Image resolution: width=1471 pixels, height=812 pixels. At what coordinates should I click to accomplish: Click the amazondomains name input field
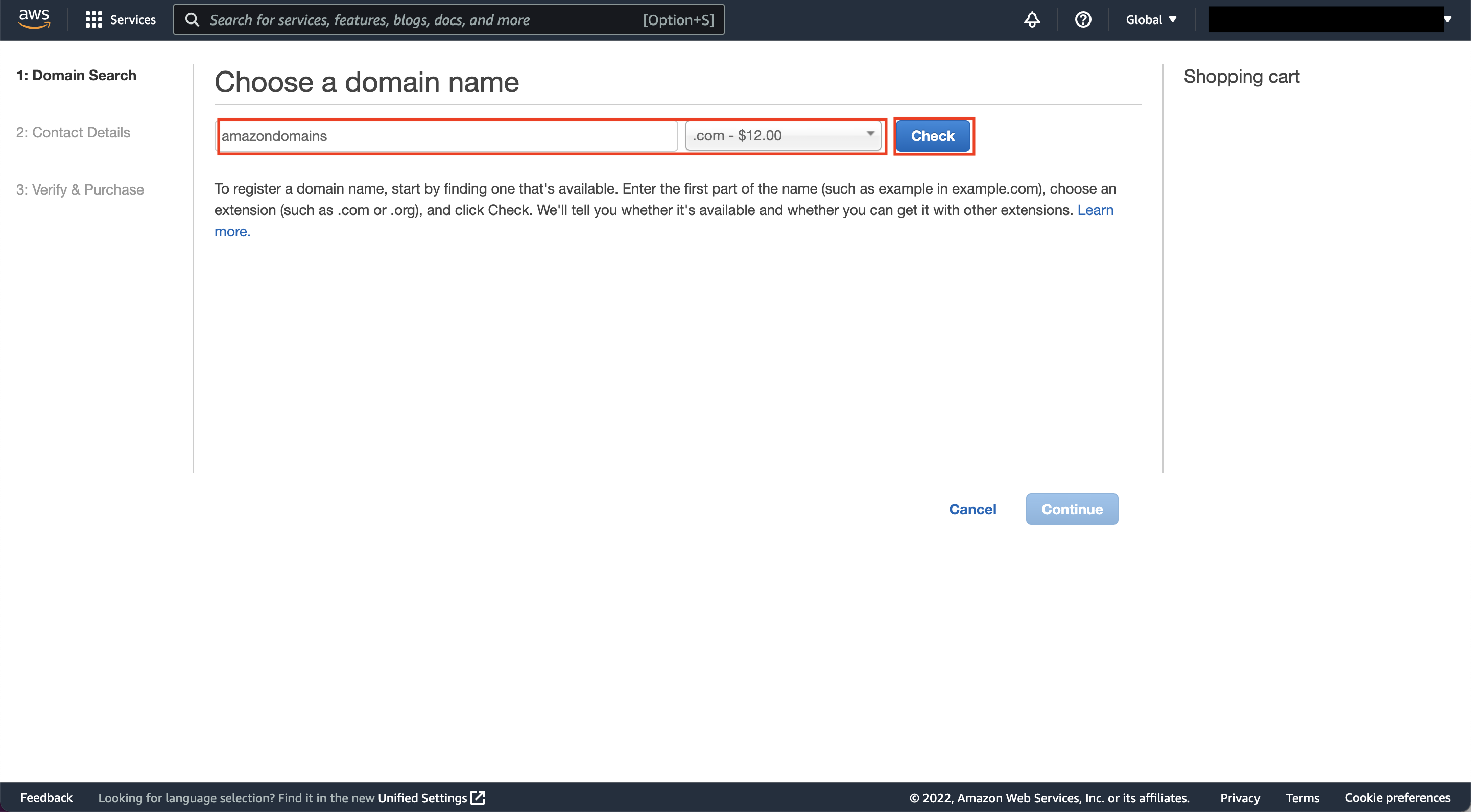click(448, 136)
